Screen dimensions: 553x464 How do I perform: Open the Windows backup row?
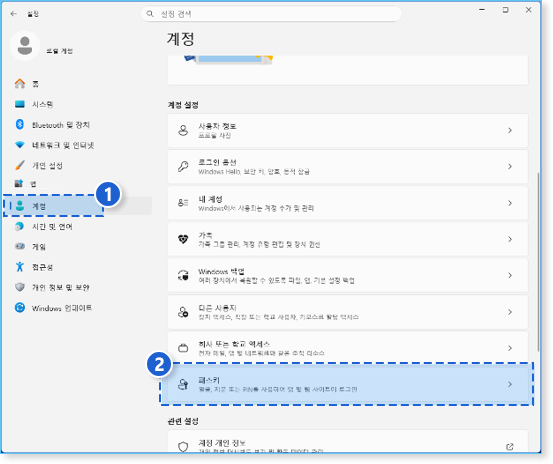[347, 275]
